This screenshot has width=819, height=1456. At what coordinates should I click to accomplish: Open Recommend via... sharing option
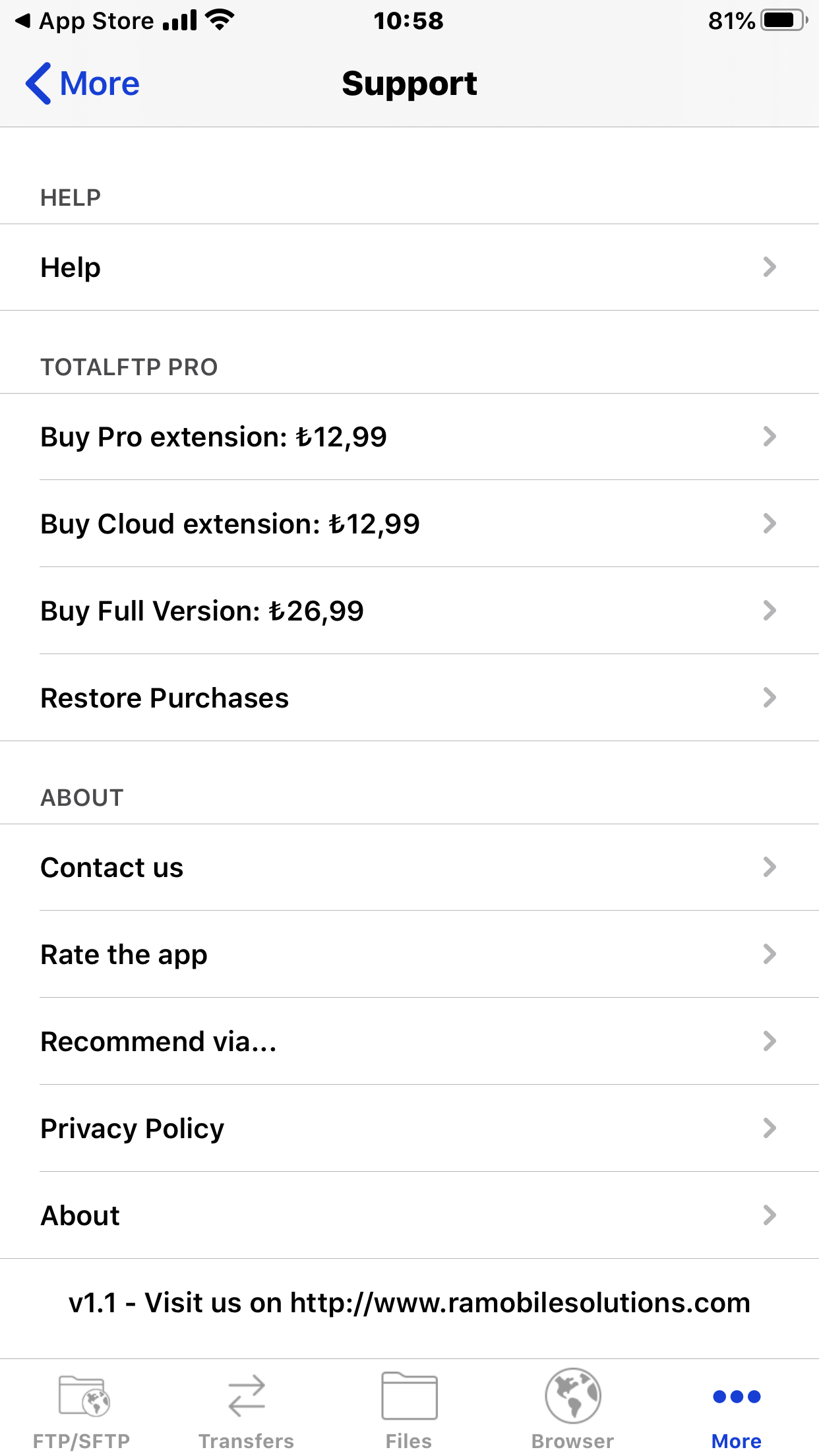pos(409,1041)
